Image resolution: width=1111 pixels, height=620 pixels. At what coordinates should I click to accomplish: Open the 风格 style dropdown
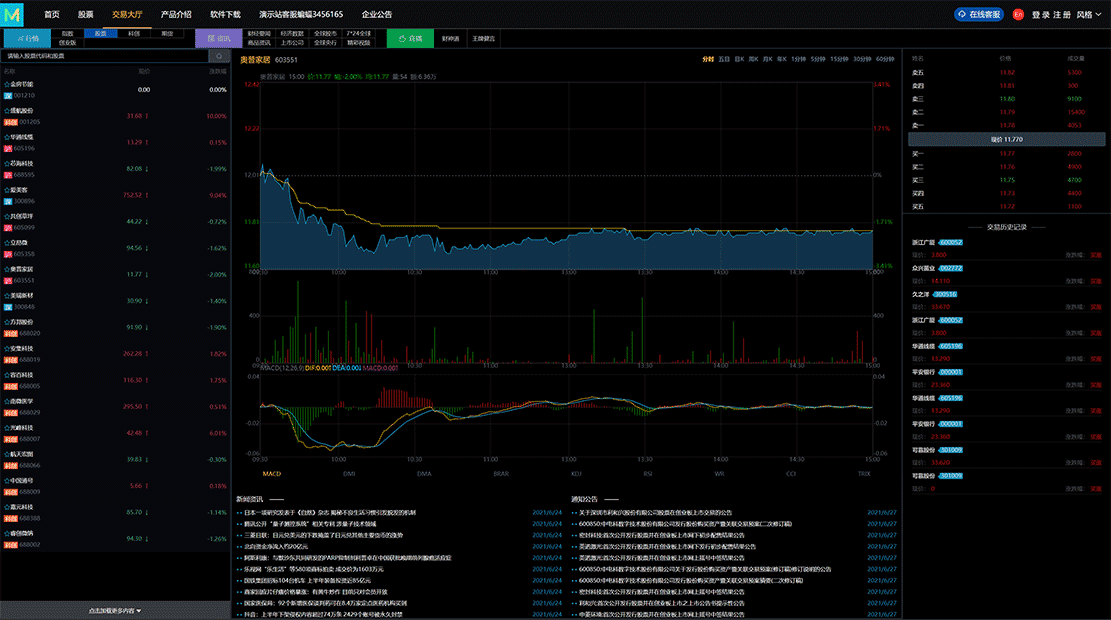click(1089, 15)
